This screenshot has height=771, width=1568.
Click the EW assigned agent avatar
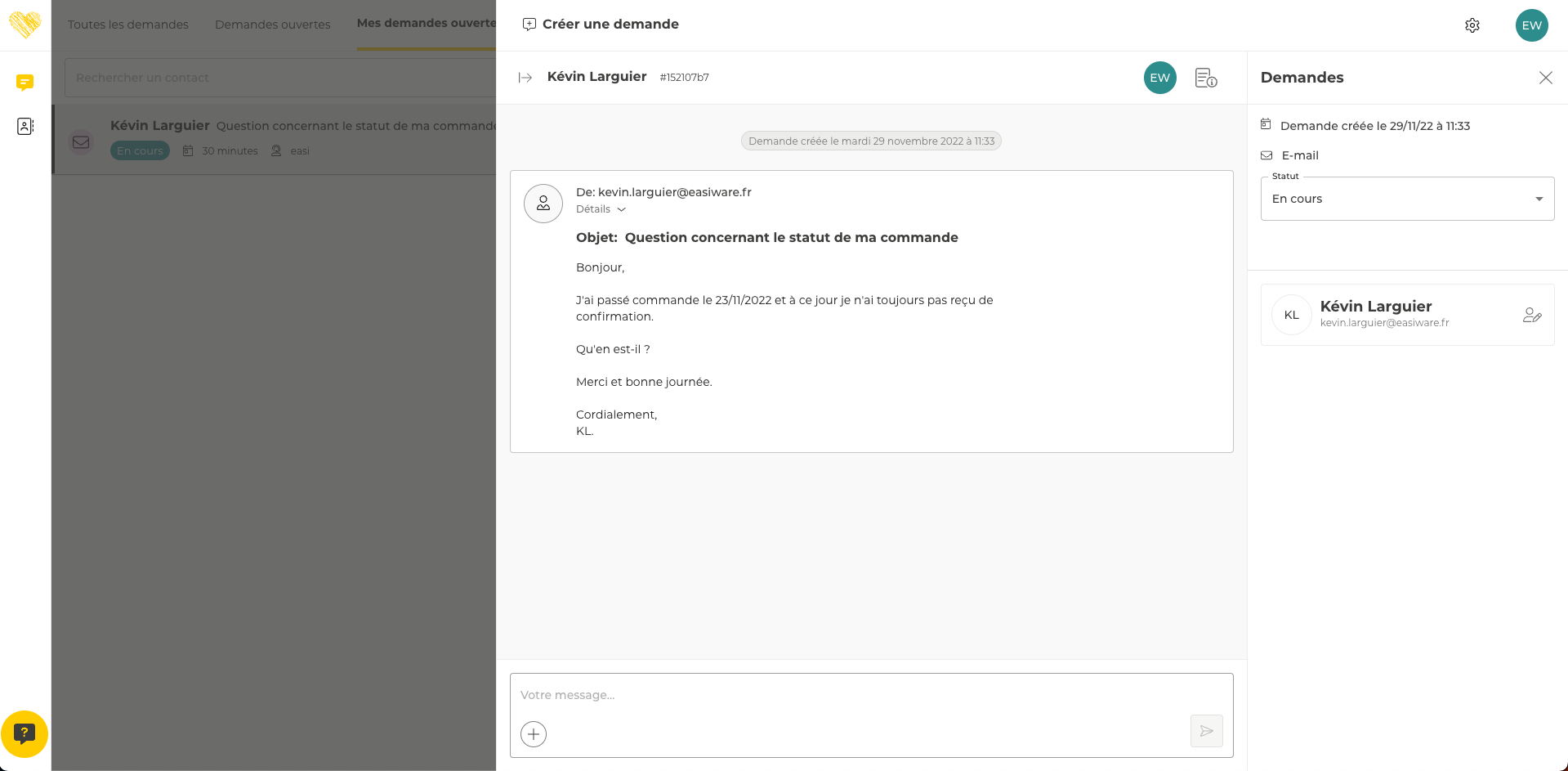point(1159,78)
